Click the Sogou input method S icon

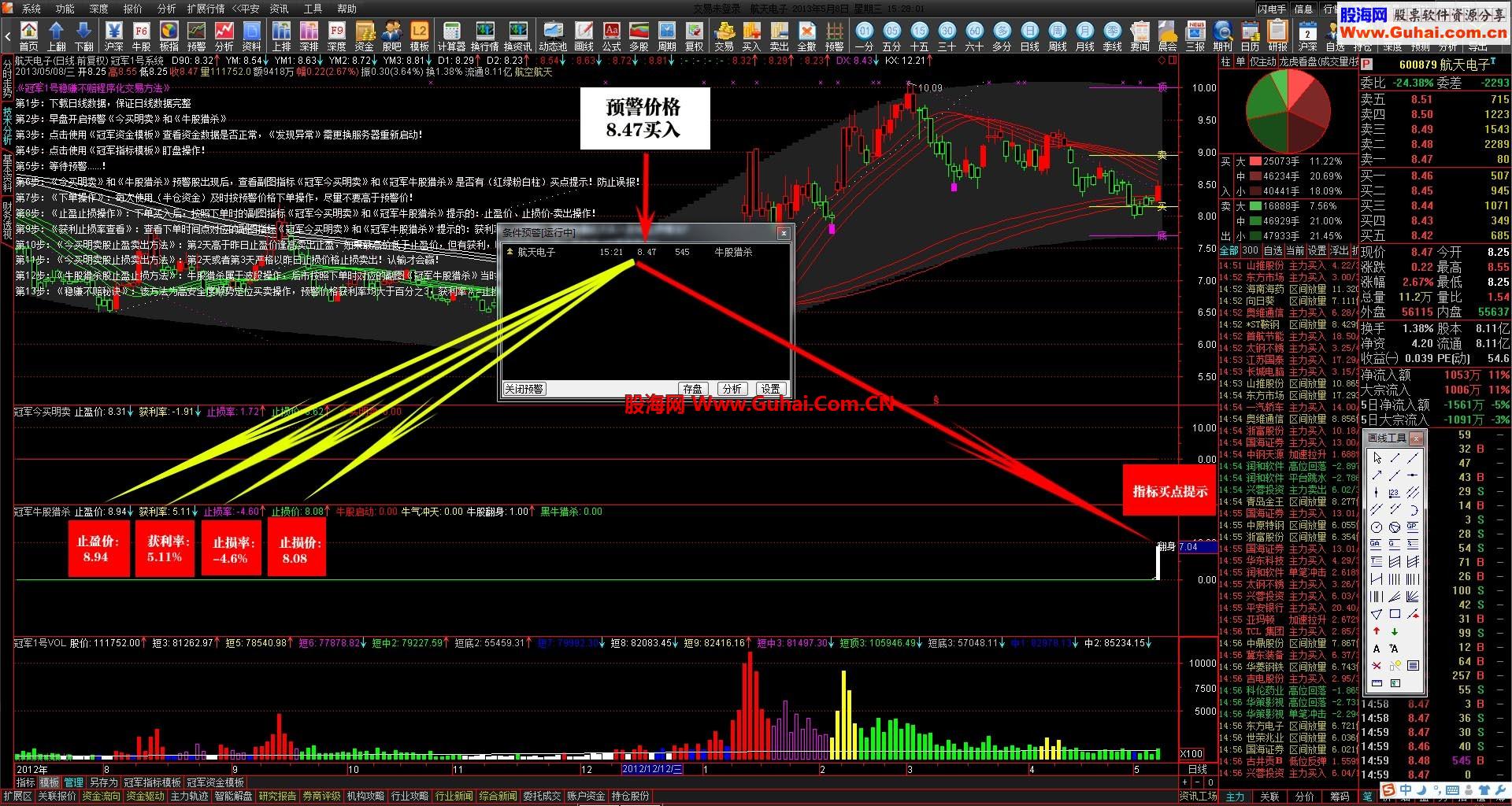1388,790
